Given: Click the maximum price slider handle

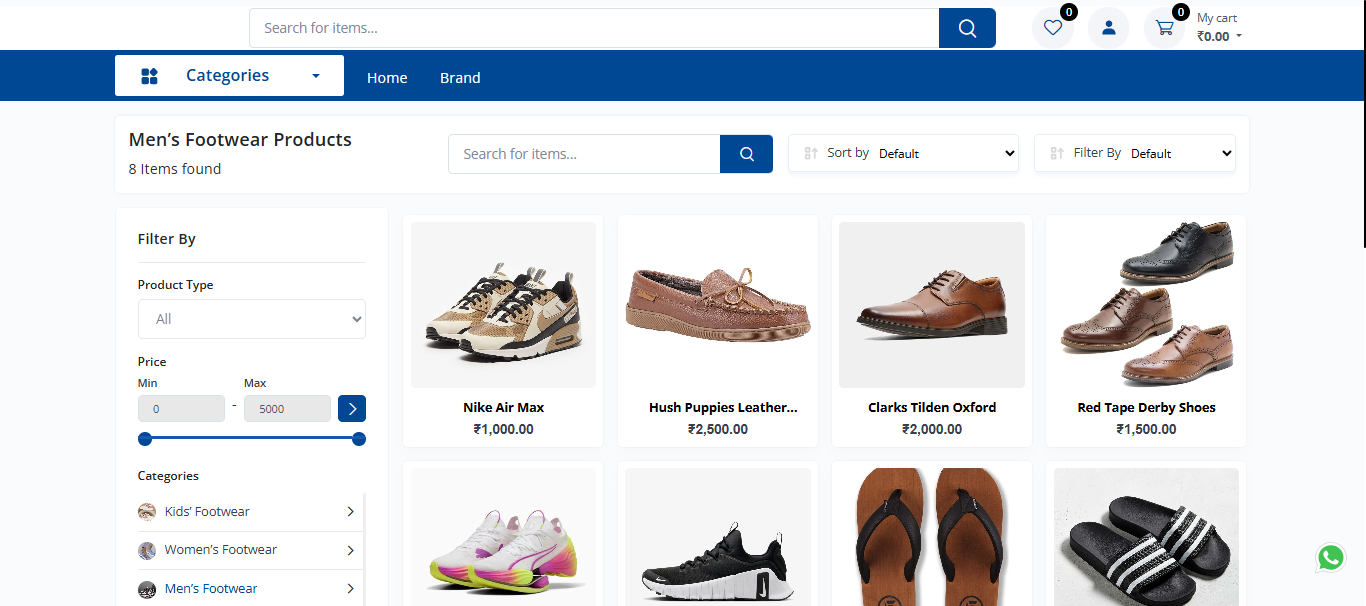Looking at the screenshot, I should click(x=359, y=439).
